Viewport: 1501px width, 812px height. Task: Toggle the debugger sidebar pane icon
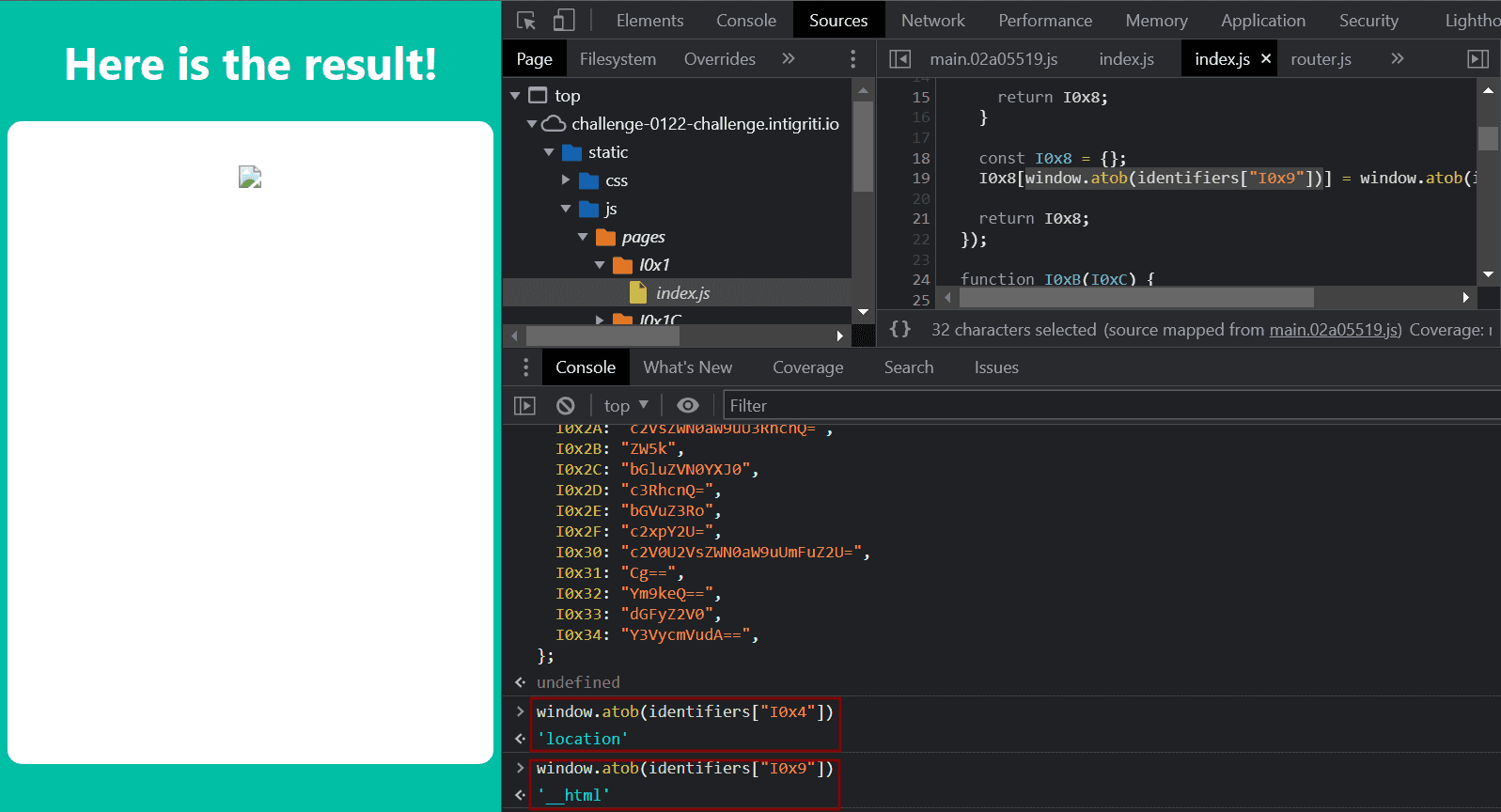[1478, 59]
